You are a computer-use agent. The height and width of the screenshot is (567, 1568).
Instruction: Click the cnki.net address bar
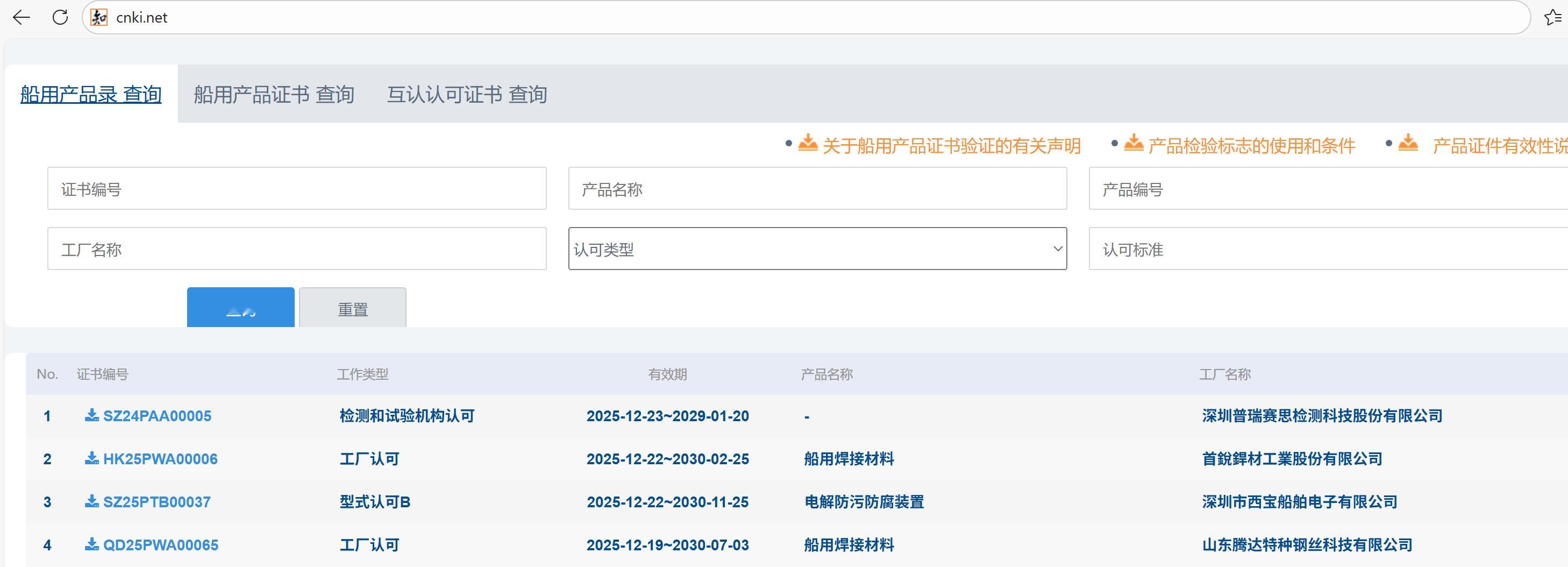tap(806, 18)
